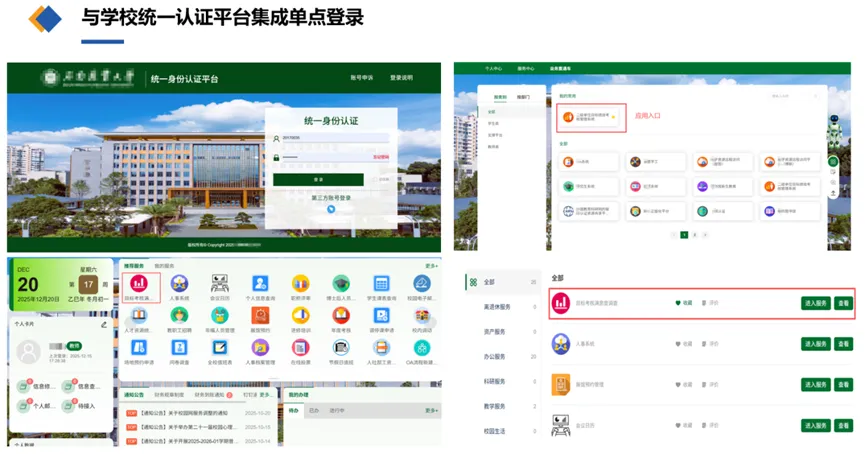Click the third-party login icon
The height and width of the screenshot is (454, 865).
pos(331,209)
